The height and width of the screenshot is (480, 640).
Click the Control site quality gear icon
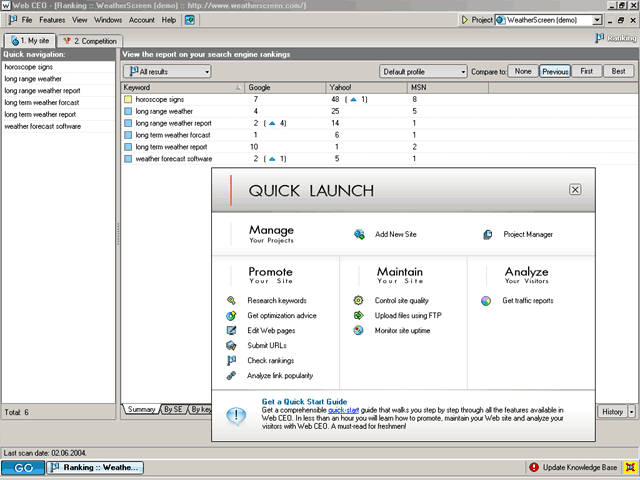pyautogui.click(x=358, y=301)
